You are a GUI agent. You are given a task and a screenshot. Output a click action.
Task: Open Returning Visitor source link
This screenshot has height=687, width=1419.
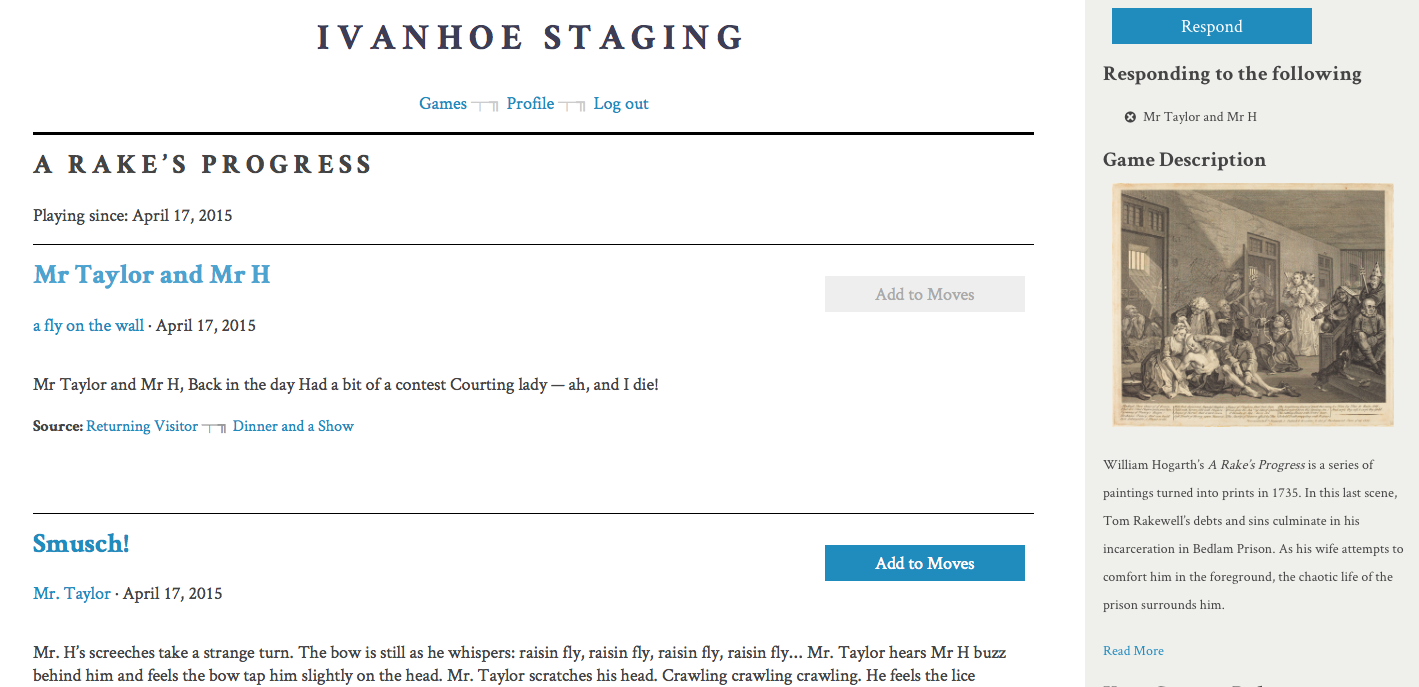[142, 426]
